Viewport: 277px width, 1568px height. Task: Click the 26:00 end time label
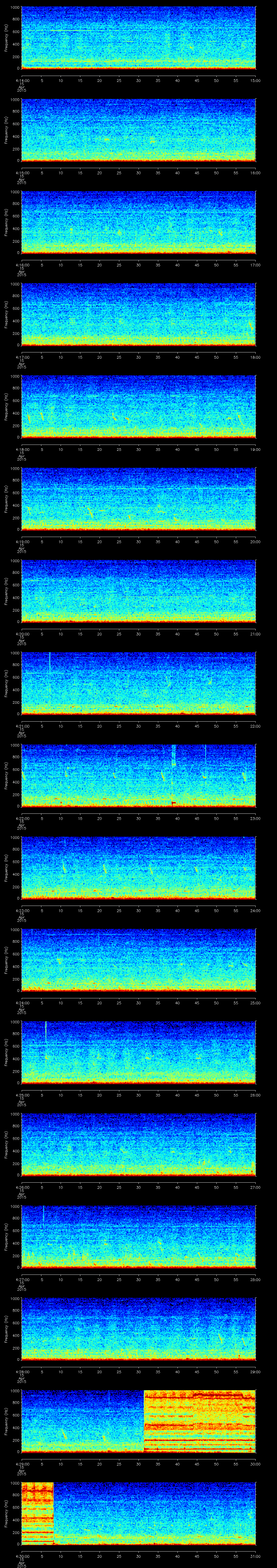pos(255,1095)
